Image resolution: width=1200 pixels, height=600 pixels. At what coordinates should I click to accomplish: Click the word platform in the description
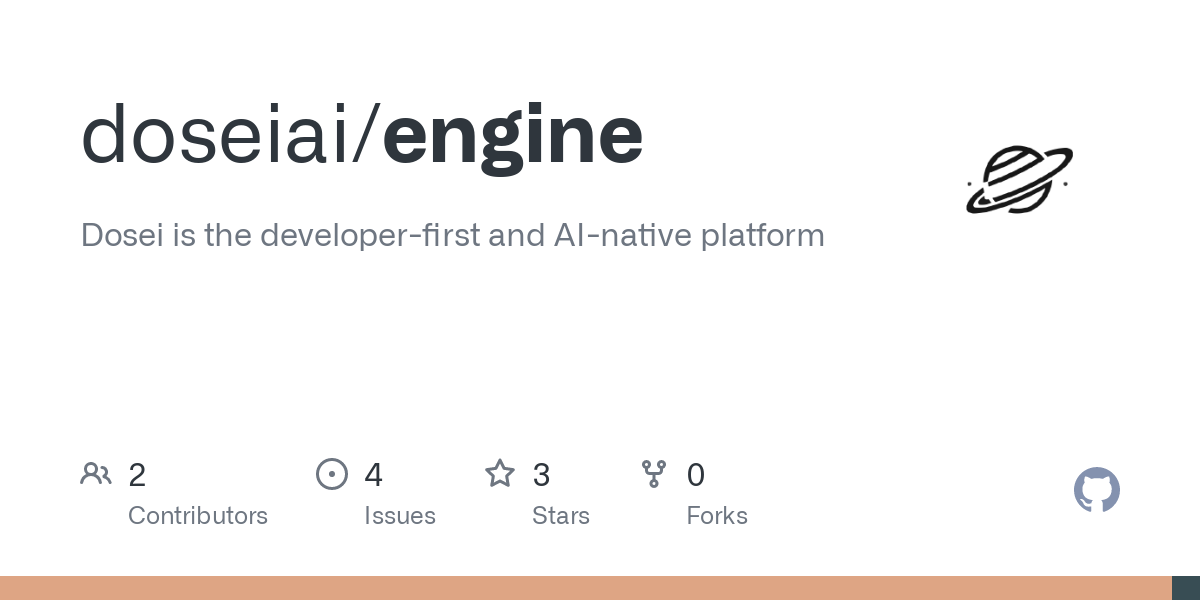pyautogui.click(x=762, y=236)
